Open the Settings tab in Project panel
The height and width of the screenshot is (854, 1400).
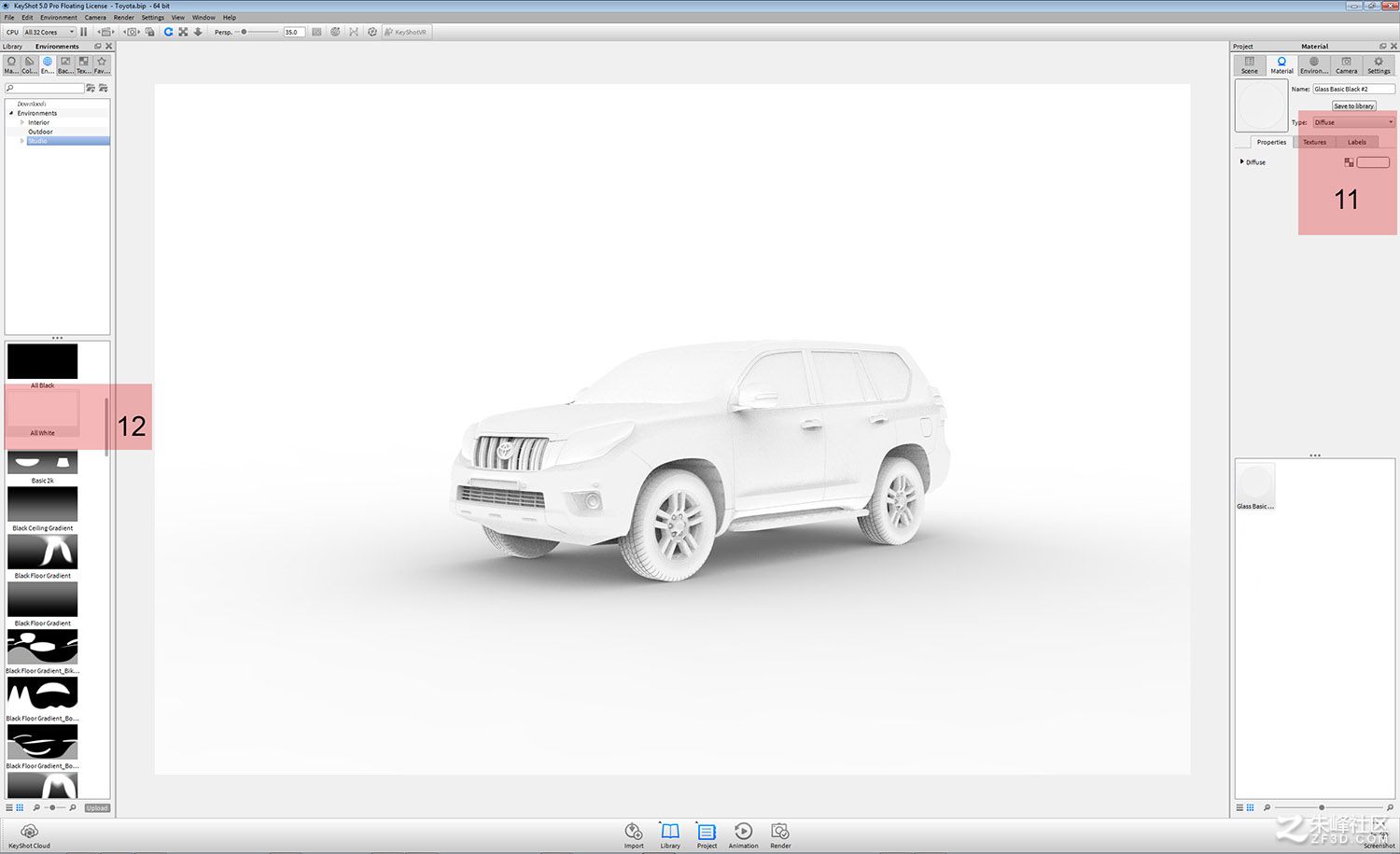click(1379, 65)
